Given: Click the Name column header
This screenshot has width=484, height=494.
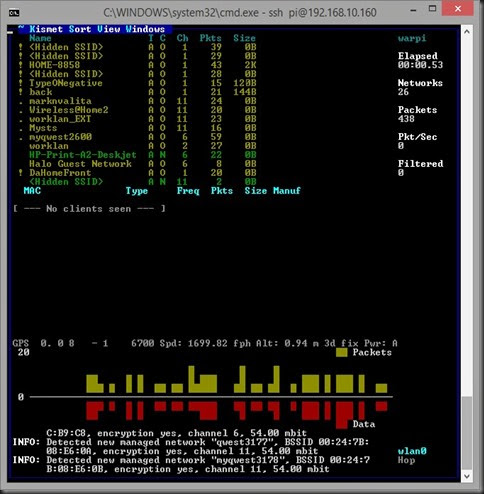Looking at the screenshot, I should click(40, 38).
